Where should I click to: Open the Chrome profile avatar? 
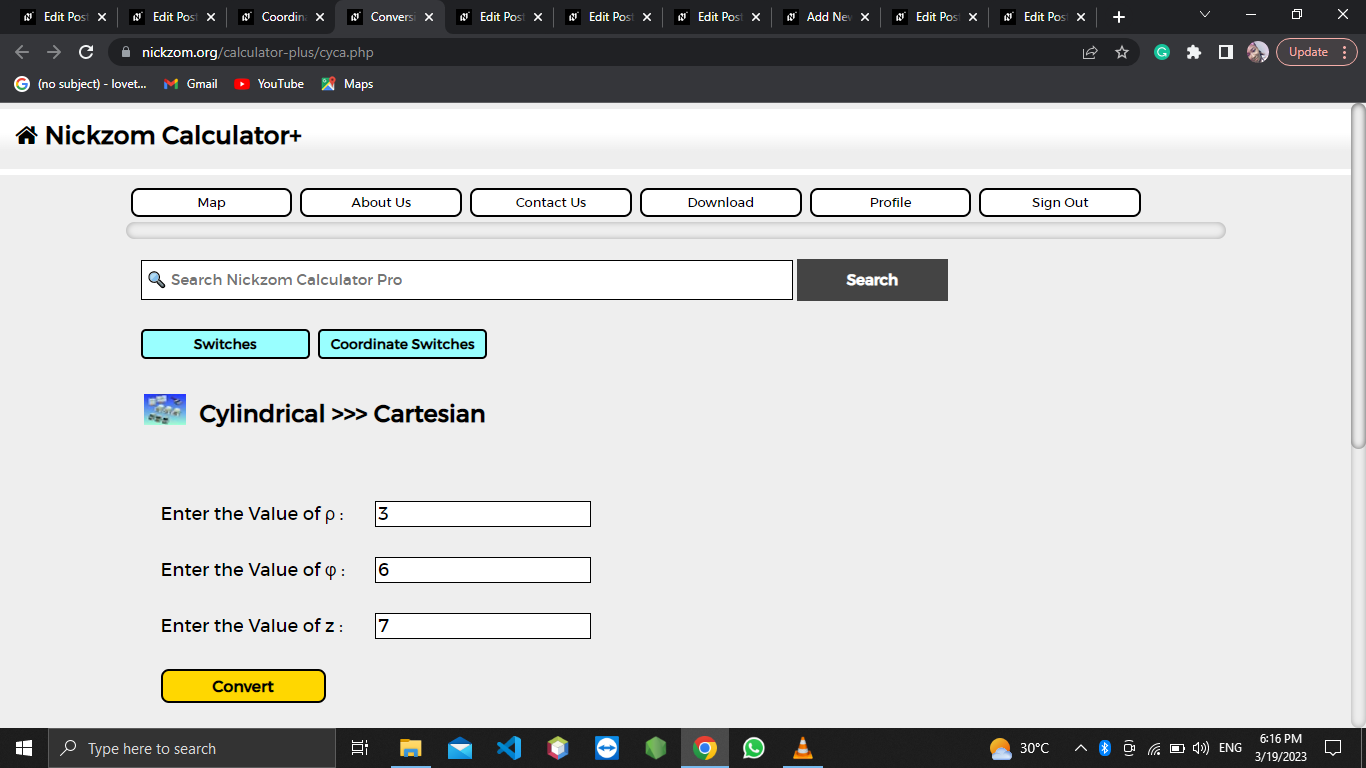[x=1258, y=52]
